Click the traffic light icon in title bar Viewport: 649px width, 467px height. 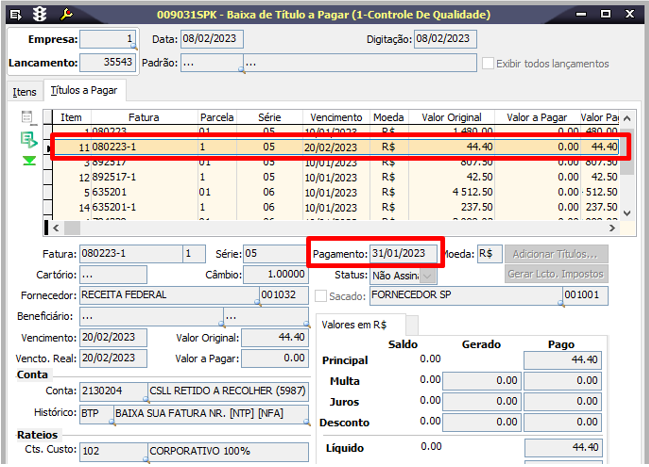click(40, 14)
